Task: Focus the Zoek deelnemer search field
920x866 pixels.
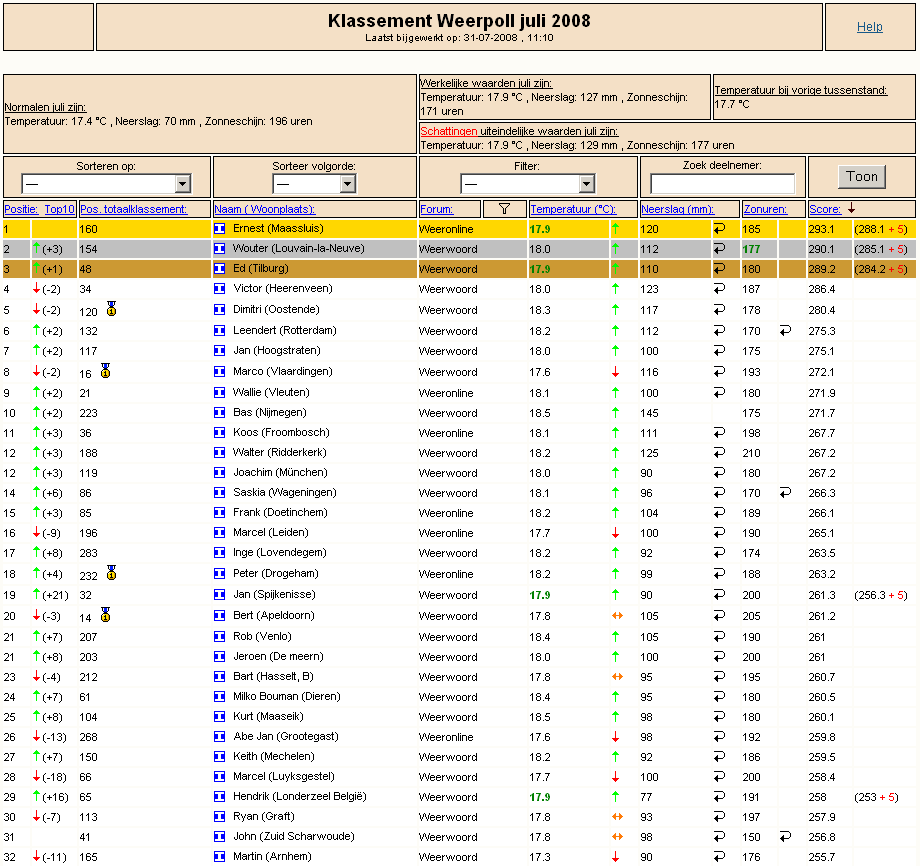Action: pos(722,184)
